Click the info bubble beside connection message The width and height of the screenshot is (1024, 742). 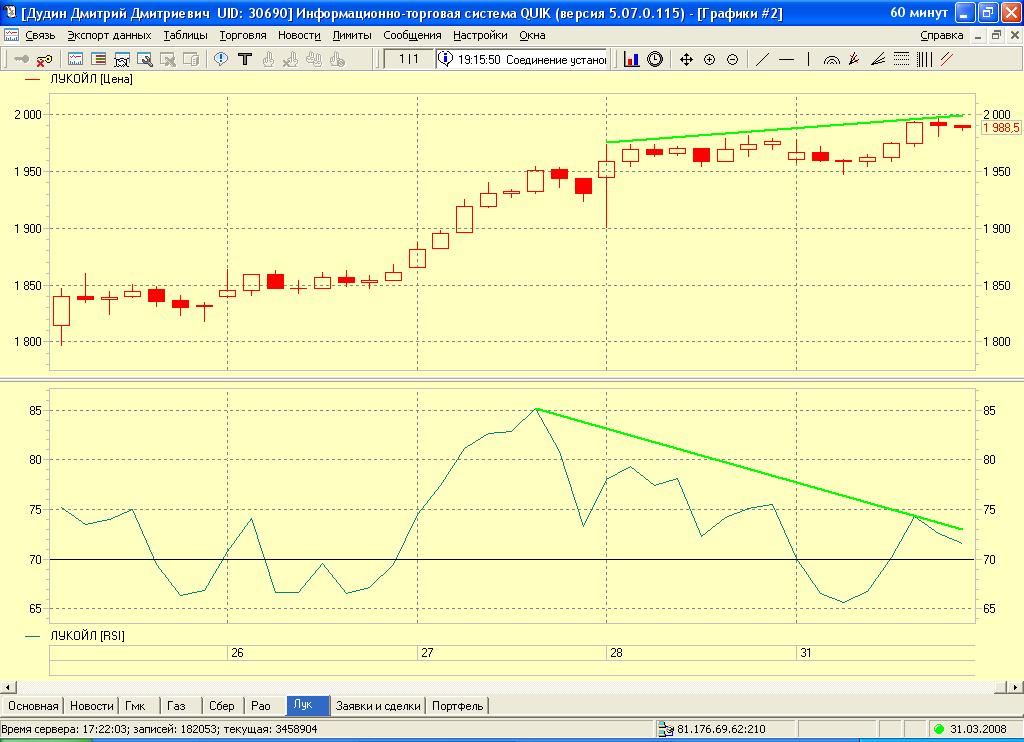tap(445, 59)
